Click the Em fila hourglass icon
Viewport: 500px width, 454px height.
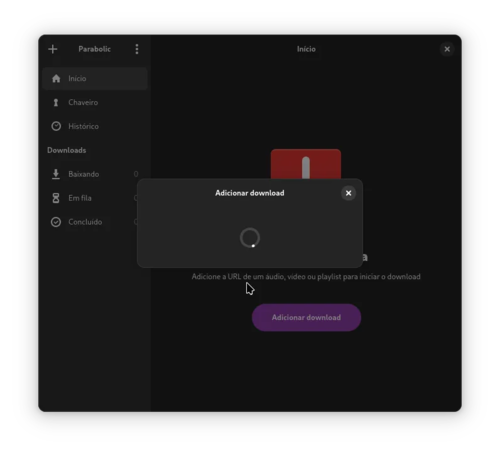[x=56, y=198]
